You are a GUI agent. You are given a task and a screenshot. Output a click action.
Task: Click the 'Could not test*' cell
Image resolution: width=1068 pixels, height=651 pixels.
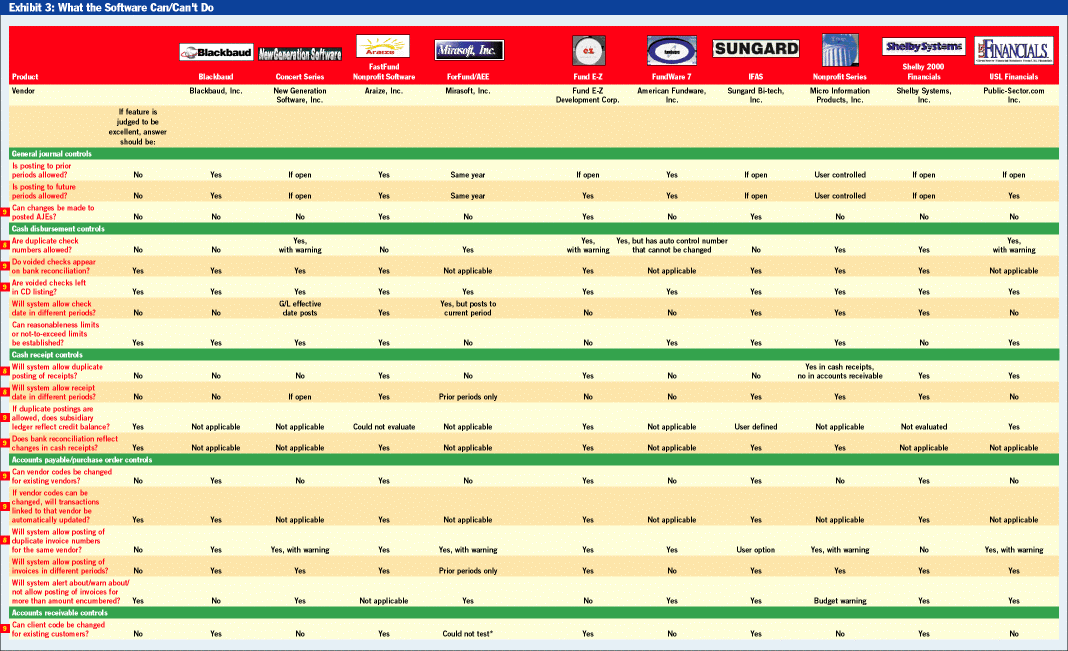468,634
